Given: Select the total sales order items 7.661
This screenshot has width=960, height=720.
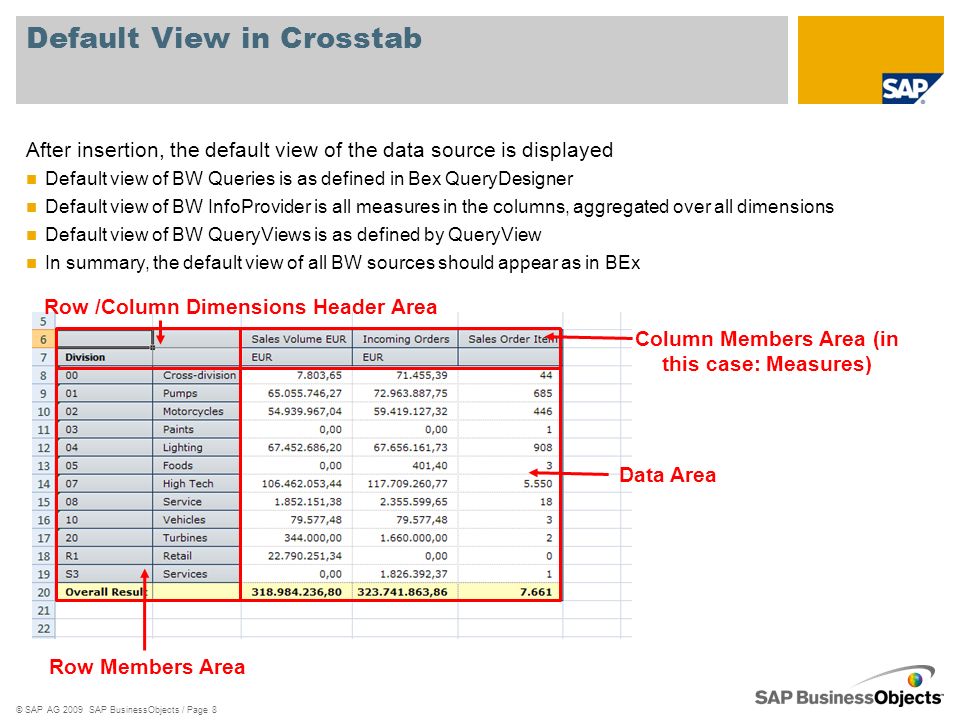Looking at the screenshot, I should point(510,592).
